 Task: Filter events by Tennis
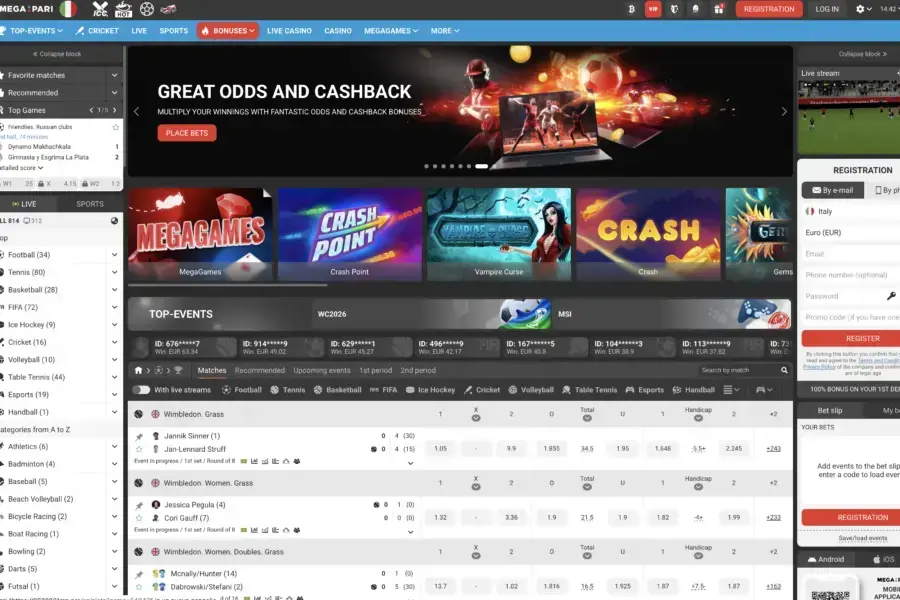click(288, 390)
